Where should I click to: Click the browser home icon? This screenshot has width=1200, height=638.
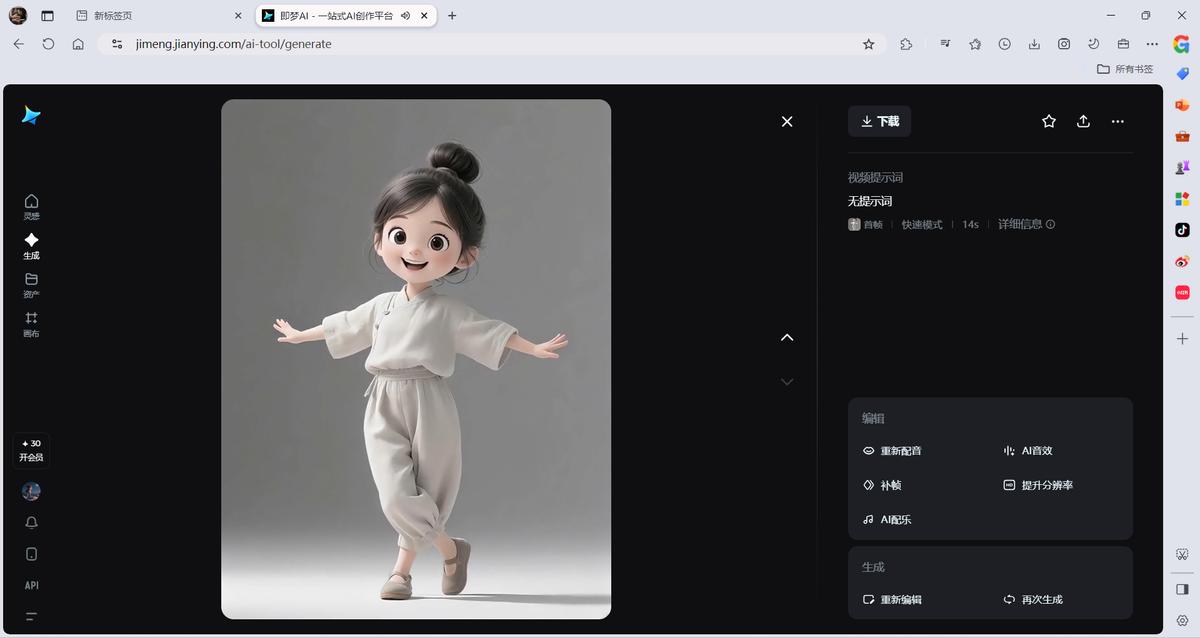(78, 44)
